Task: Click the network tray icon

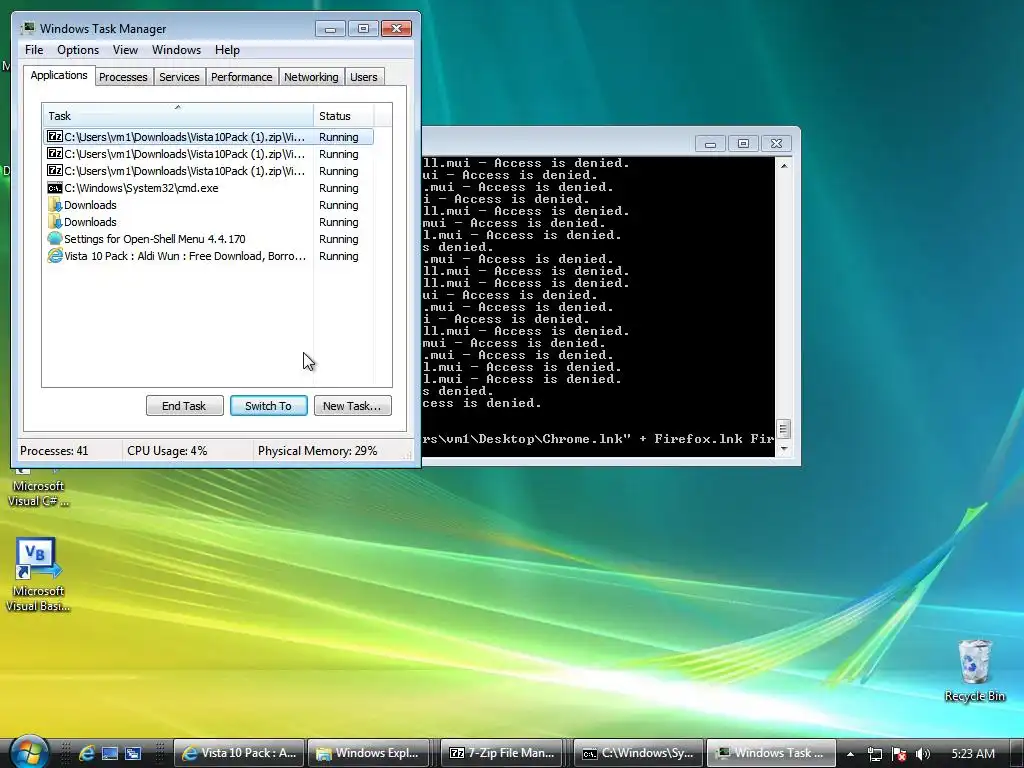Action: click(x=874, y=754)
